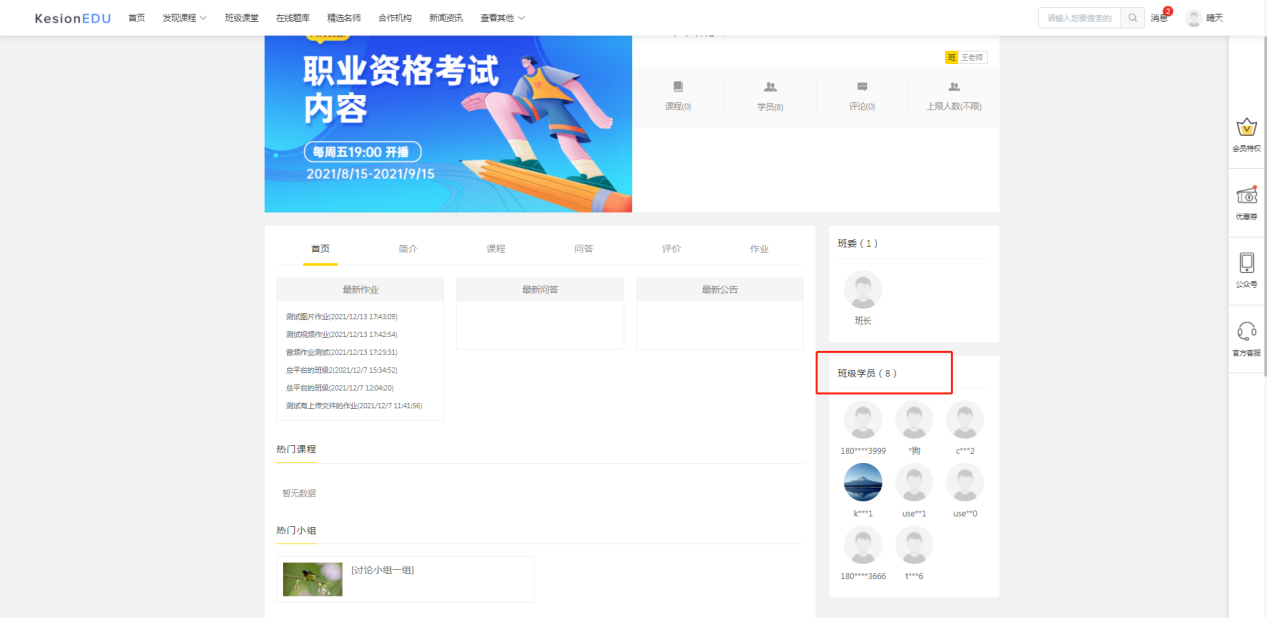Open the 会员特权 crown icon in sidebar
The width and height of the screenshot is (1267, 618).
point(1246,128)
